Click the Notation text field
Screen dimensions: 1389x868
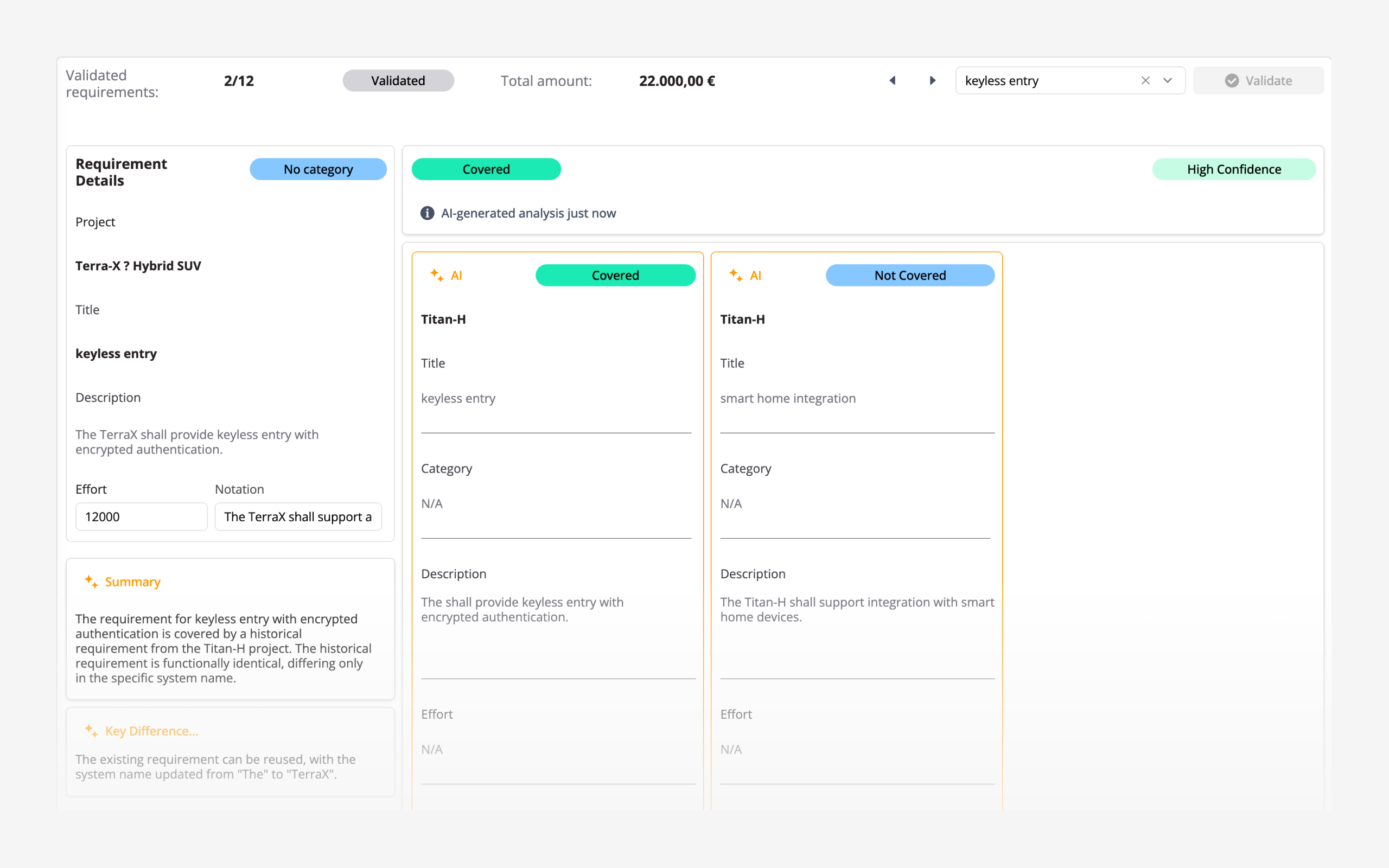pos(298,516)
